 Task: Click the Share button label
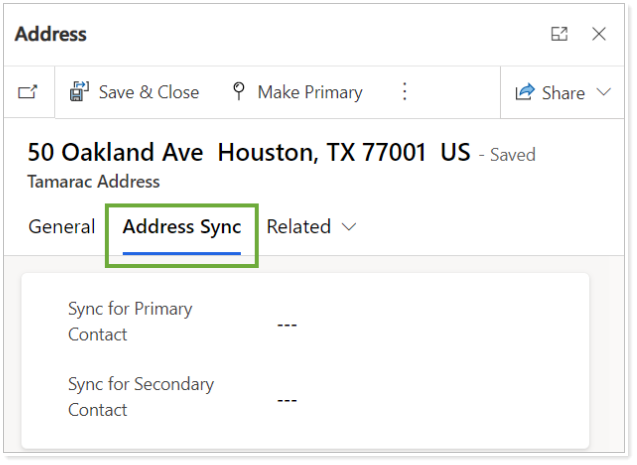coord(563,92)
